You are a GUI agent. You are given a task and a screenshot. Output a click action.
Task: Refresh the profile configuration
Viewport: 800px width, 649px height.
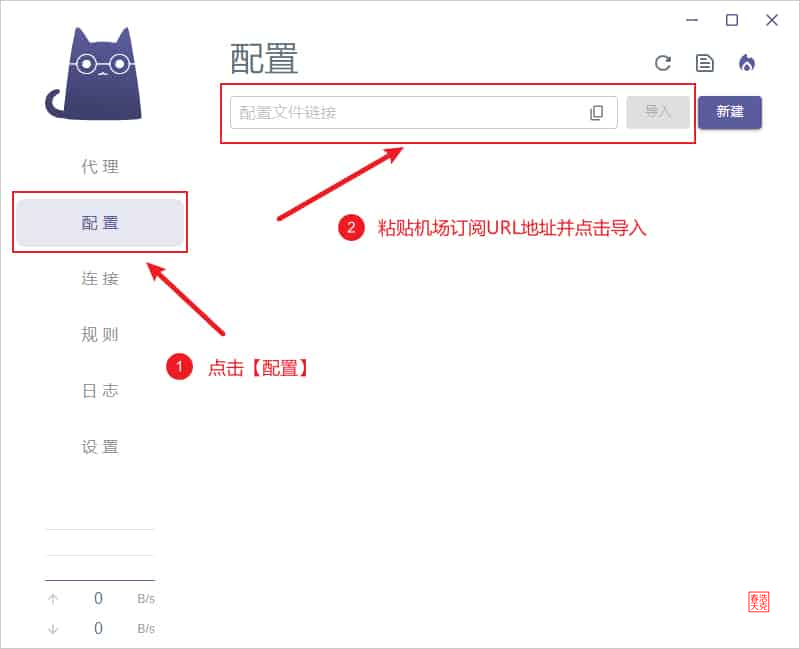pyautogui.click(x=664, y=62)
